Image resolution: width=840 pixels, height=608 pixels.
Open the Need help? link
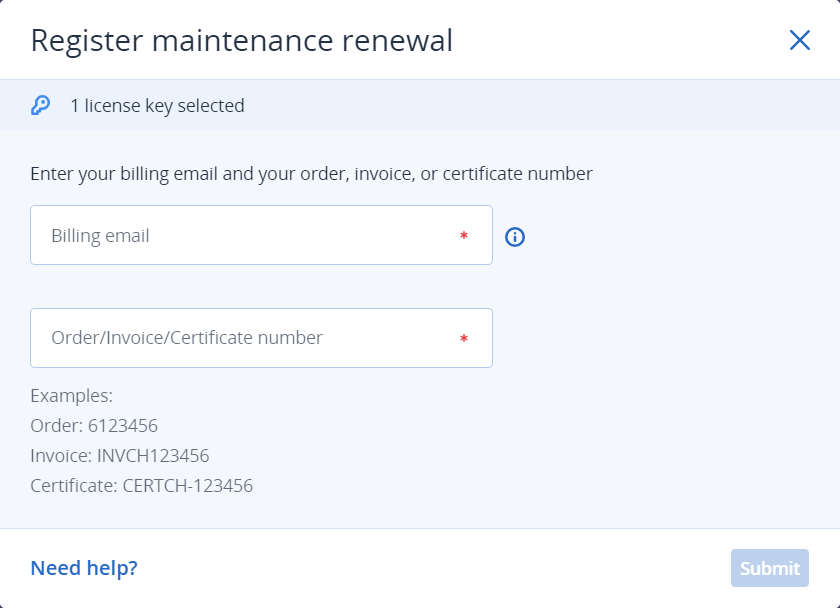(x=83, y=567)
